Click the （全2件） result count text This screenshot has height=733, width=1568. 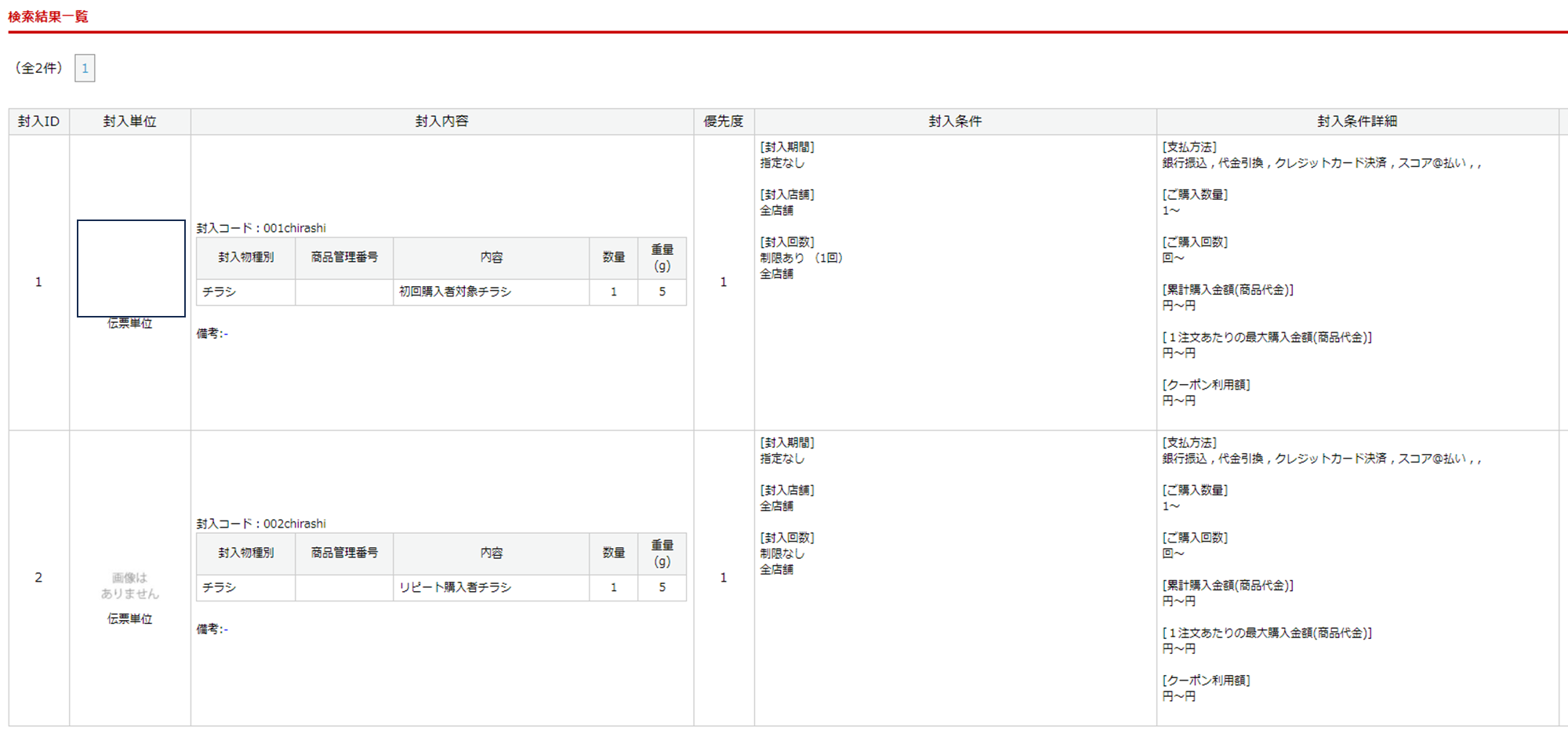[39, 68]
